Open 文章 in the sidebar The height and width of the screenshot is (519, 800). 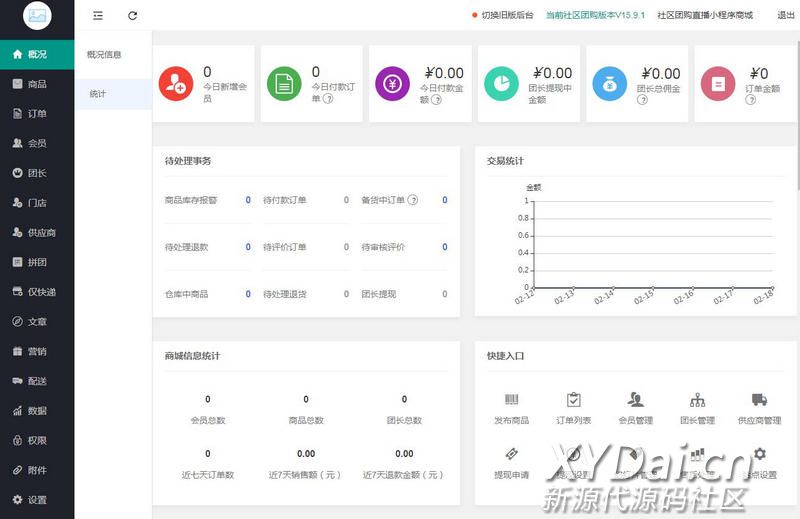tap(37, 322)
